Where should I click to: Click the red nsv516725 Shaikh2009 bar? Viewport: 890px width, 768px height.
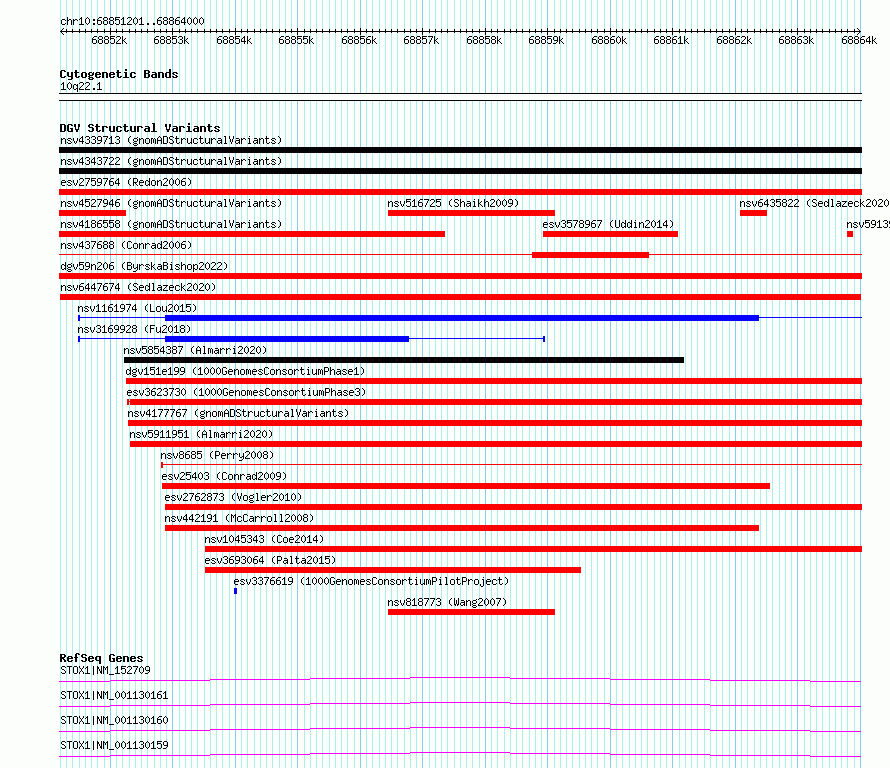(x=471, y=213)
